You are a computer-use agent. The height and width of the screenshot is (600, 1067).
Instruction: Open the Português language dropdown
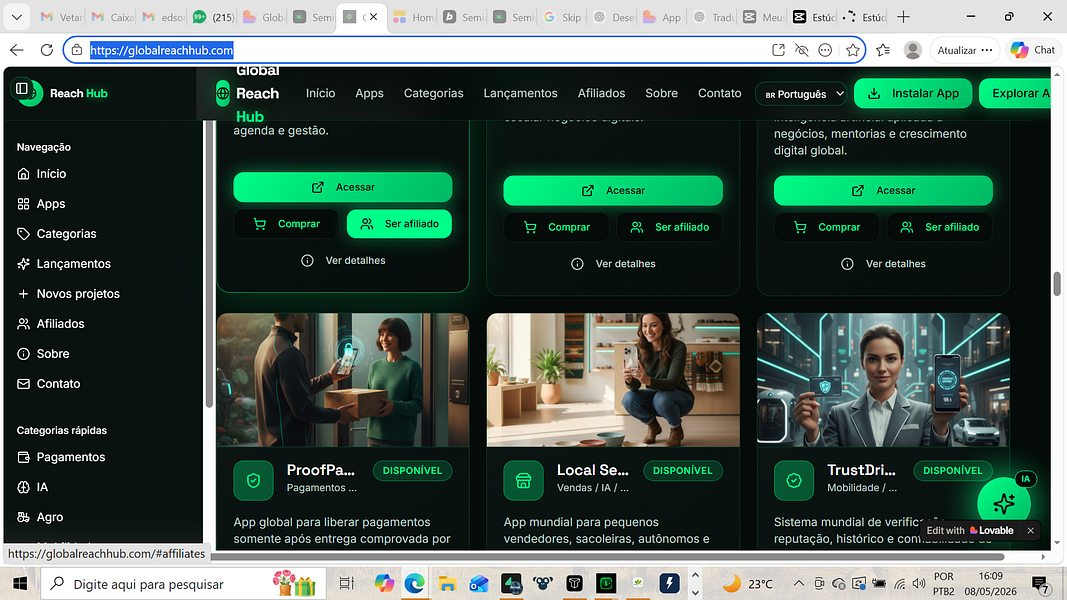801,94
